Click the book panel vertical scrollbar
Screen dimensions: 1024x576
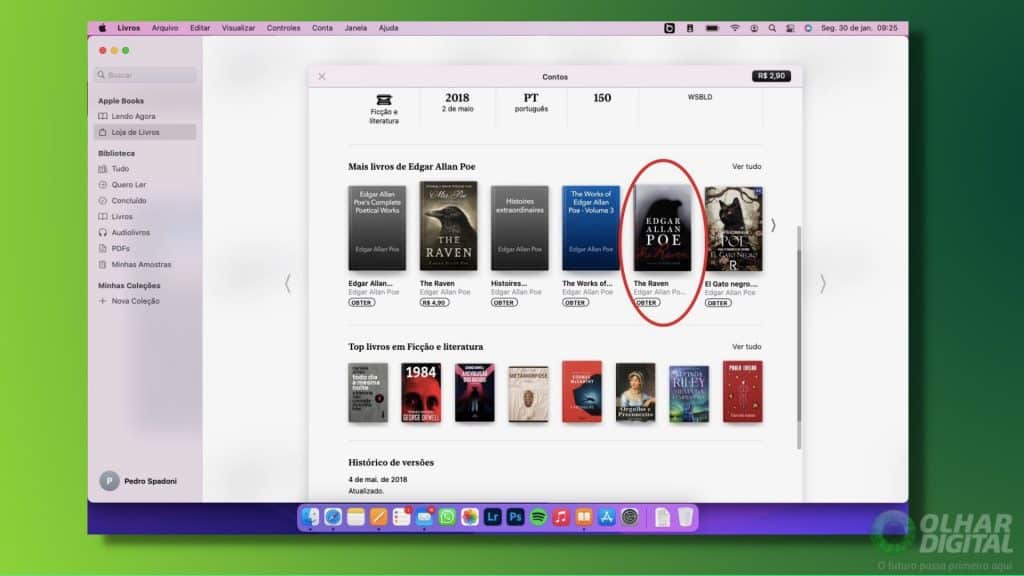click(x=799, y=338)
